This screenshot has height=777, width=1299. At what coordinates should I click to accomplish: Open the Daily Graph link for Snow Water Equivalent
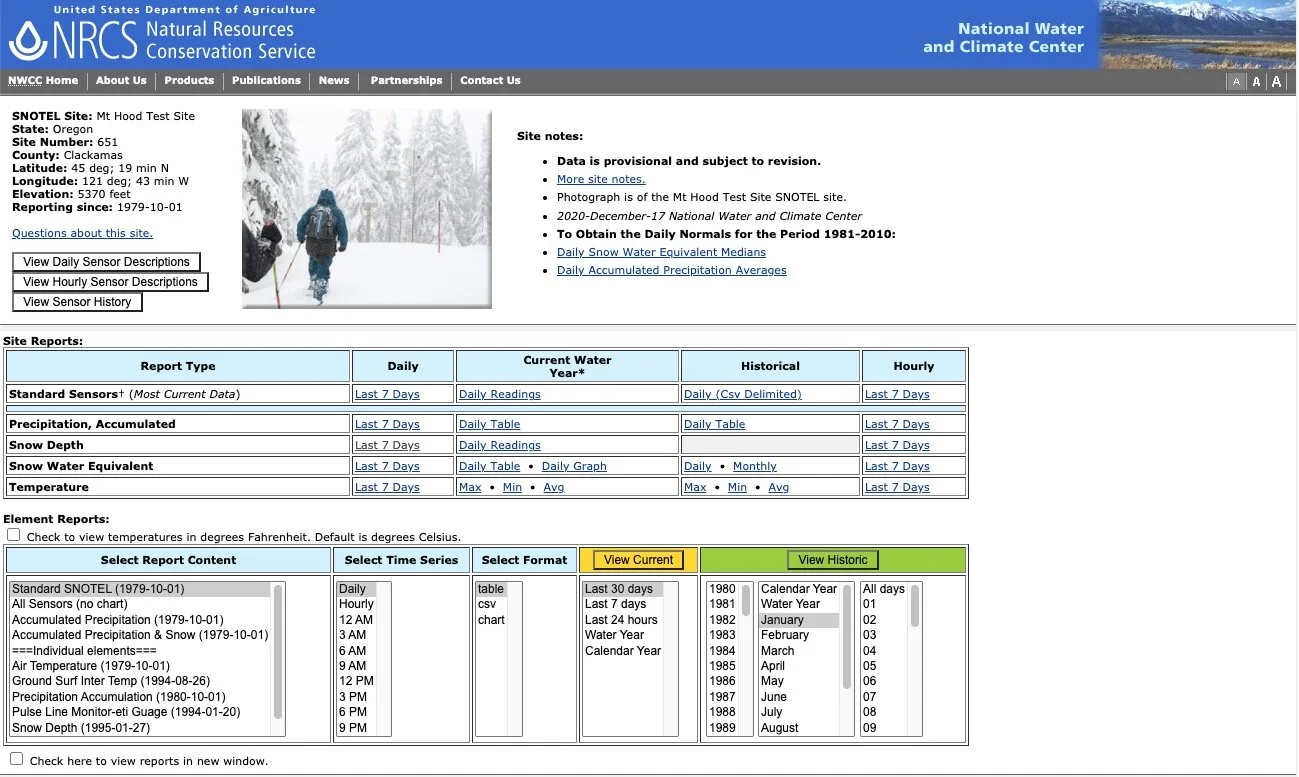574,466
